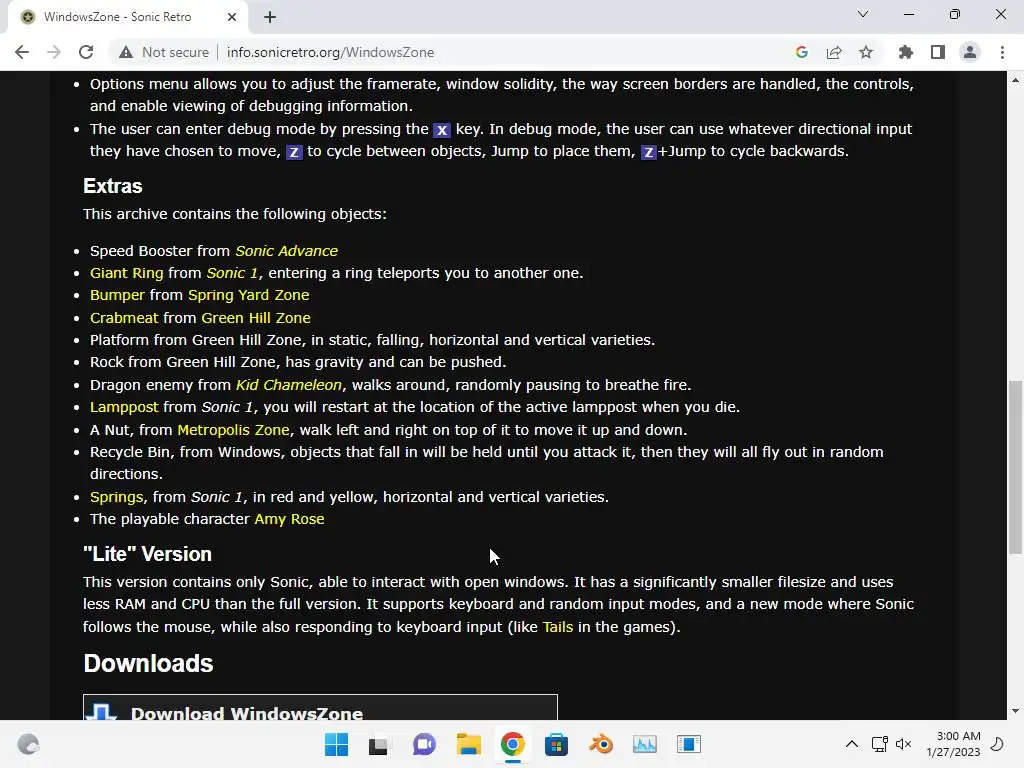Open Microsoft Store from taskbar
This screenshot has height=768, width=1024.
556,744
